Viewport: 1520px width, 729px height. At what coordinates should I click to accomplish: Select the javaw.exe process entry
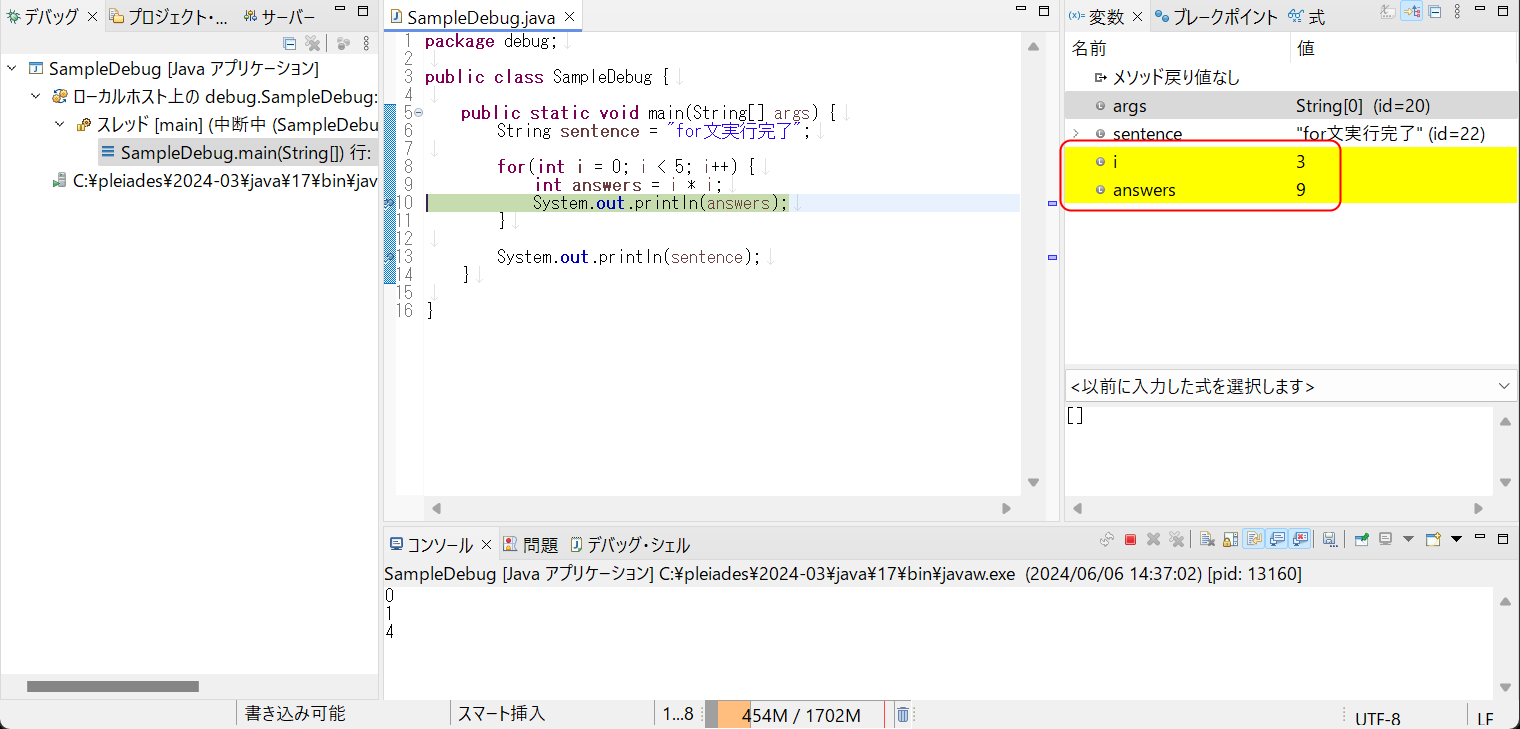[x=214, y=181]
